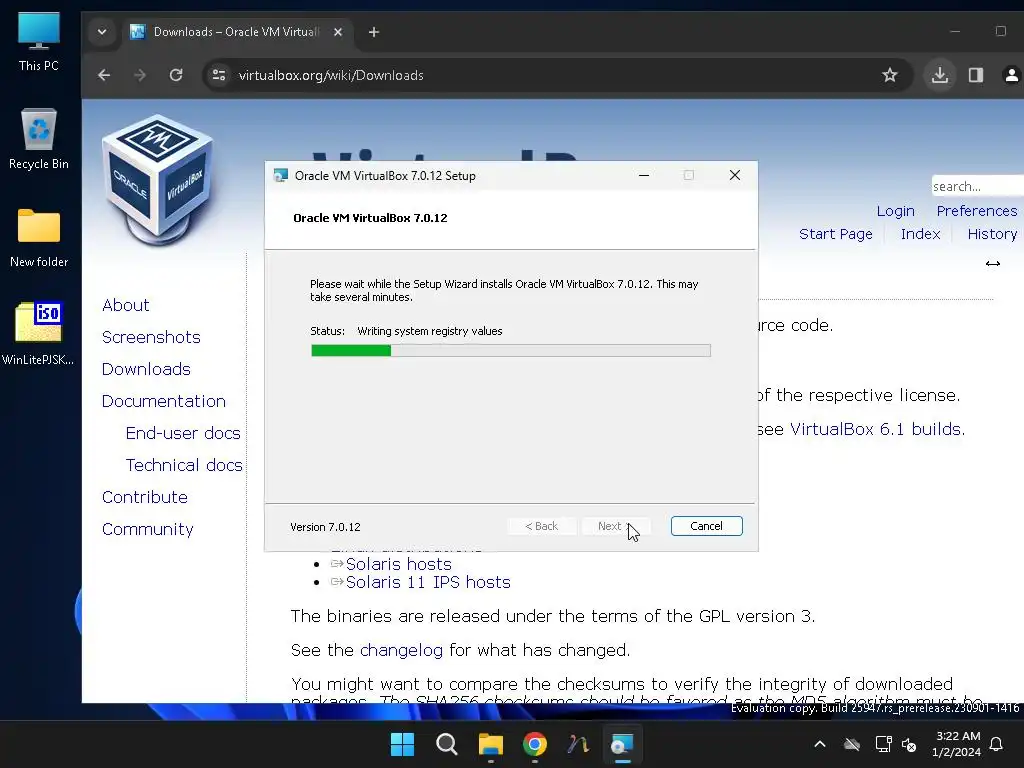
Task: Click the OneDrive cloud tray icon
Action: point(852,744)
